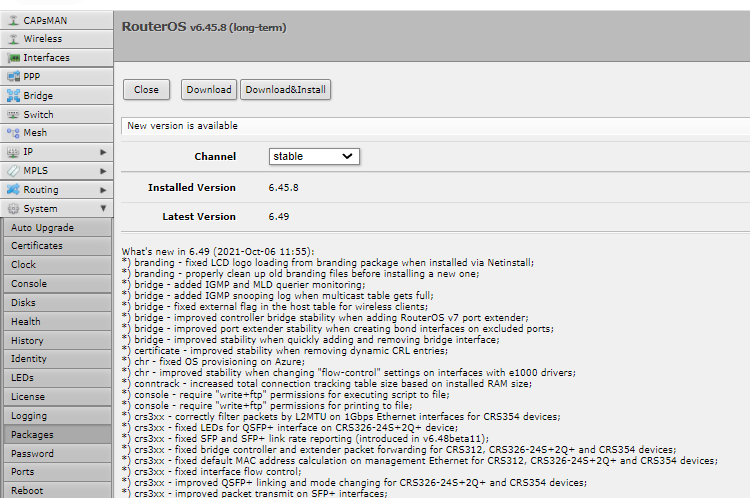Open History under System
The width and height of the screenshot is (750, 498).
coord(57,341)
